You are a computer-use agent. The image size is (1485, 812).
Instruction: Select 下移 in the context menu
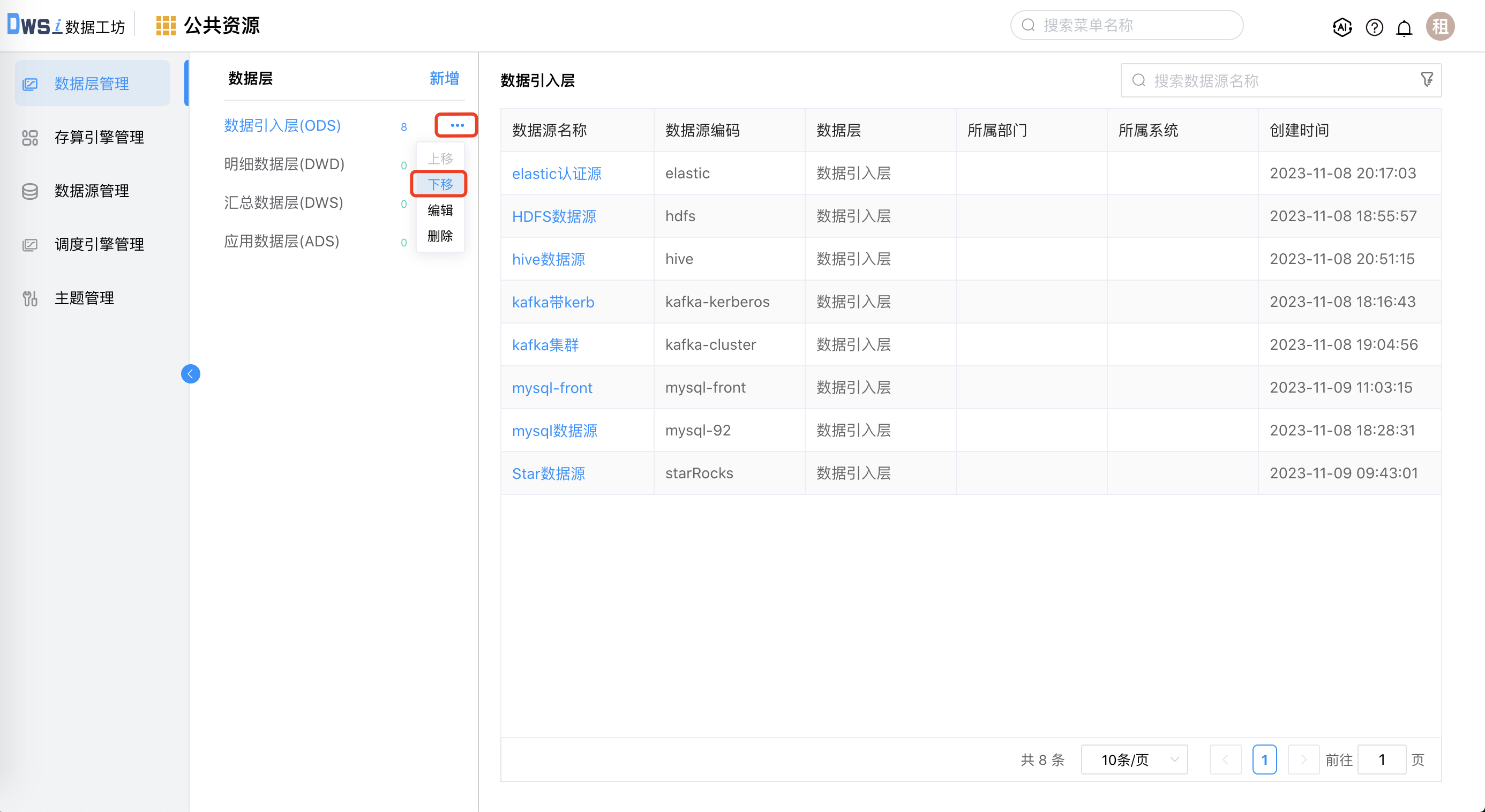[439, 184]
